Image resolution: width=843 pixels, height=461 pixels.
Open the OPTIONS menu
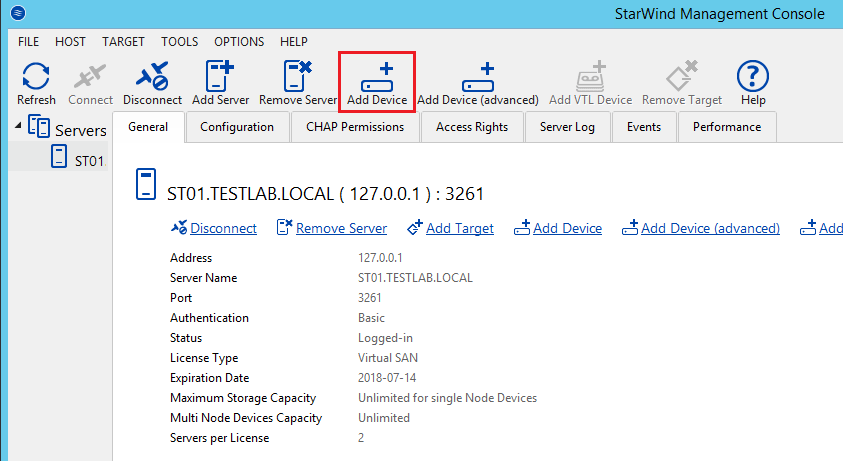point(239,41)
